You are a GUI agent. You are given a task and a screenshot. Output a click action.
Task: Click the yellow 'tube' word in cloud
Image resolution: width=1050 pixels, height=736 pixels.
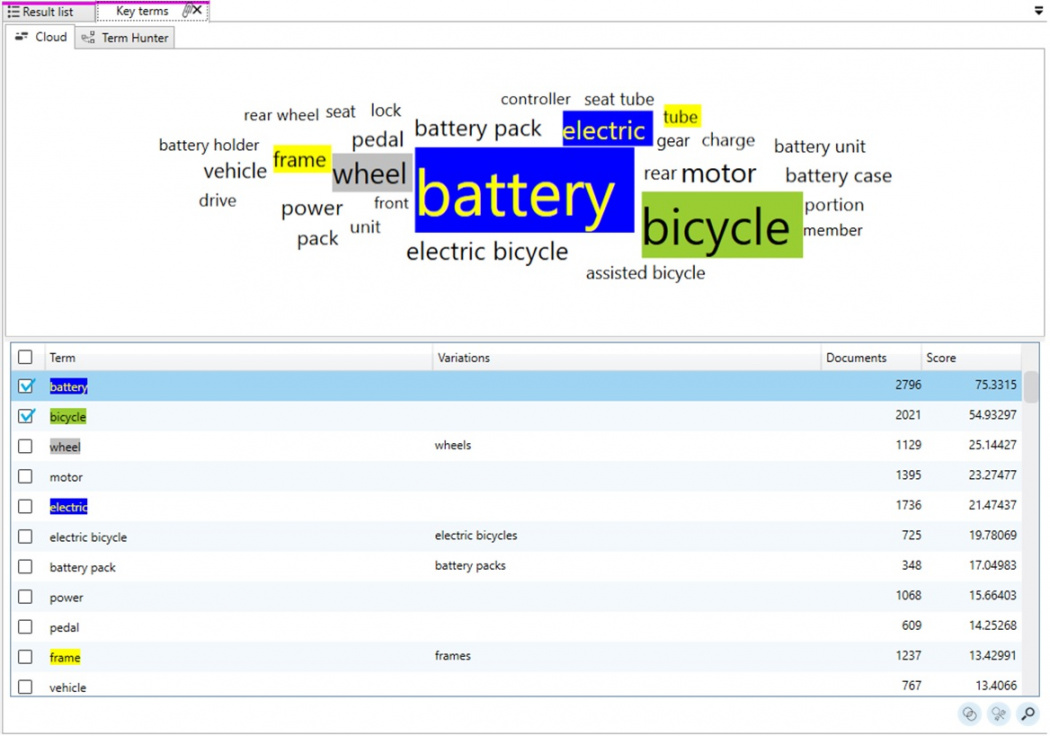pos(682,117)
